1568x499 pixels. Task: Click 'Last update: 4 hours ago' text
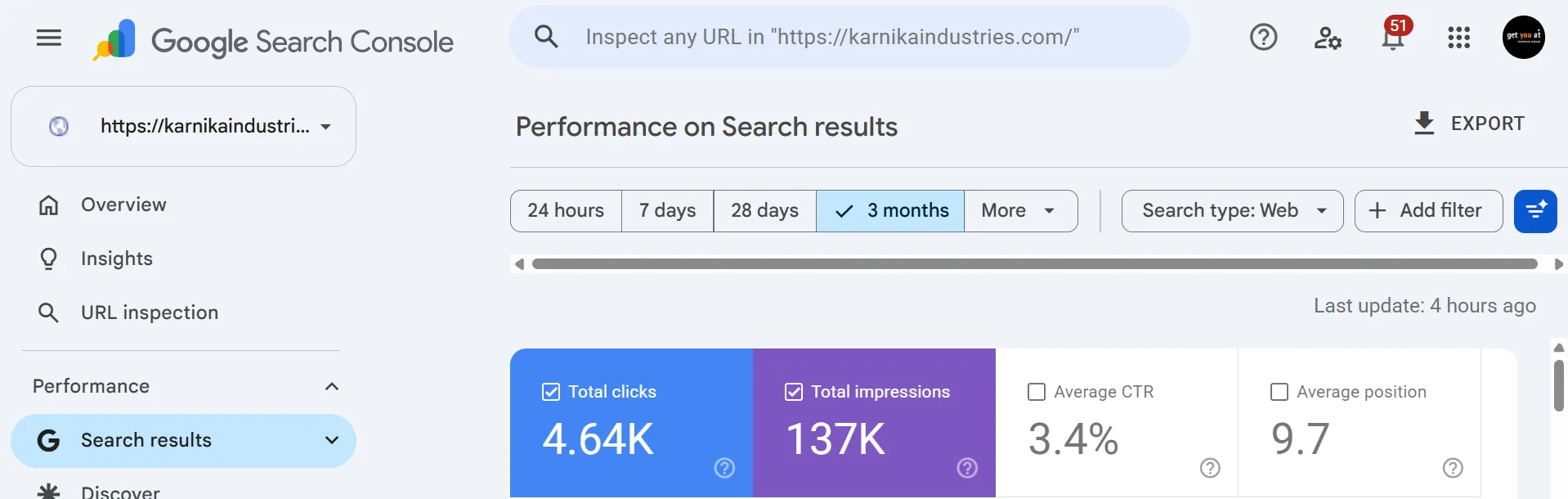click(1425, 306)
